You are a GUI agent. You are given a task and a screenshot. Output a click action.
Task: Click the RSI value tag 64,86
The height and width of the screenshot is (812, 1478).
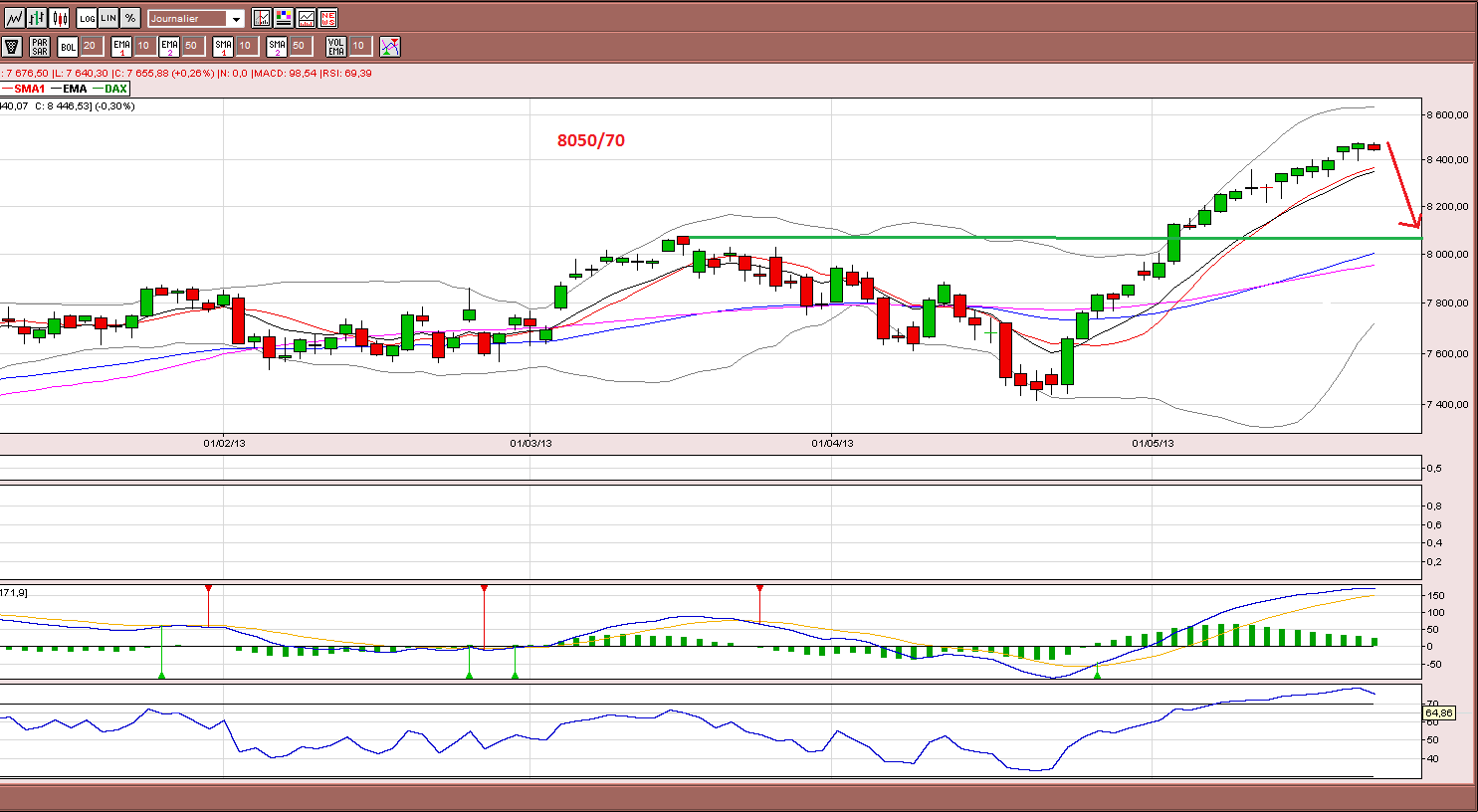point(1440,712)
